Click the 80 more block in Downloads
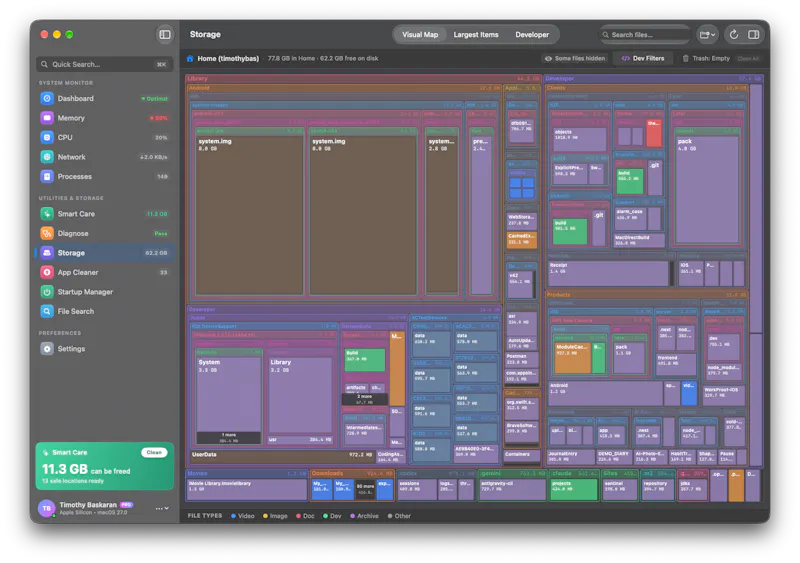This screenshot has height=563, width=800. pyautogui.click(x=365, y=489)
